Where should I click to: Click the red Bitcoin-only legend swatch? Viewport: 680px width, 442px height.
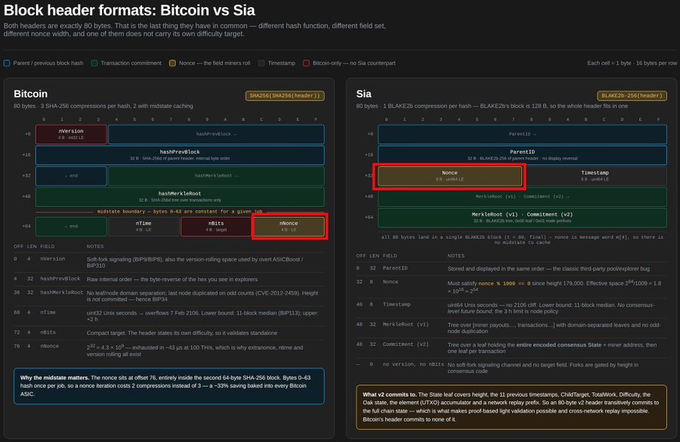[306, 63]
